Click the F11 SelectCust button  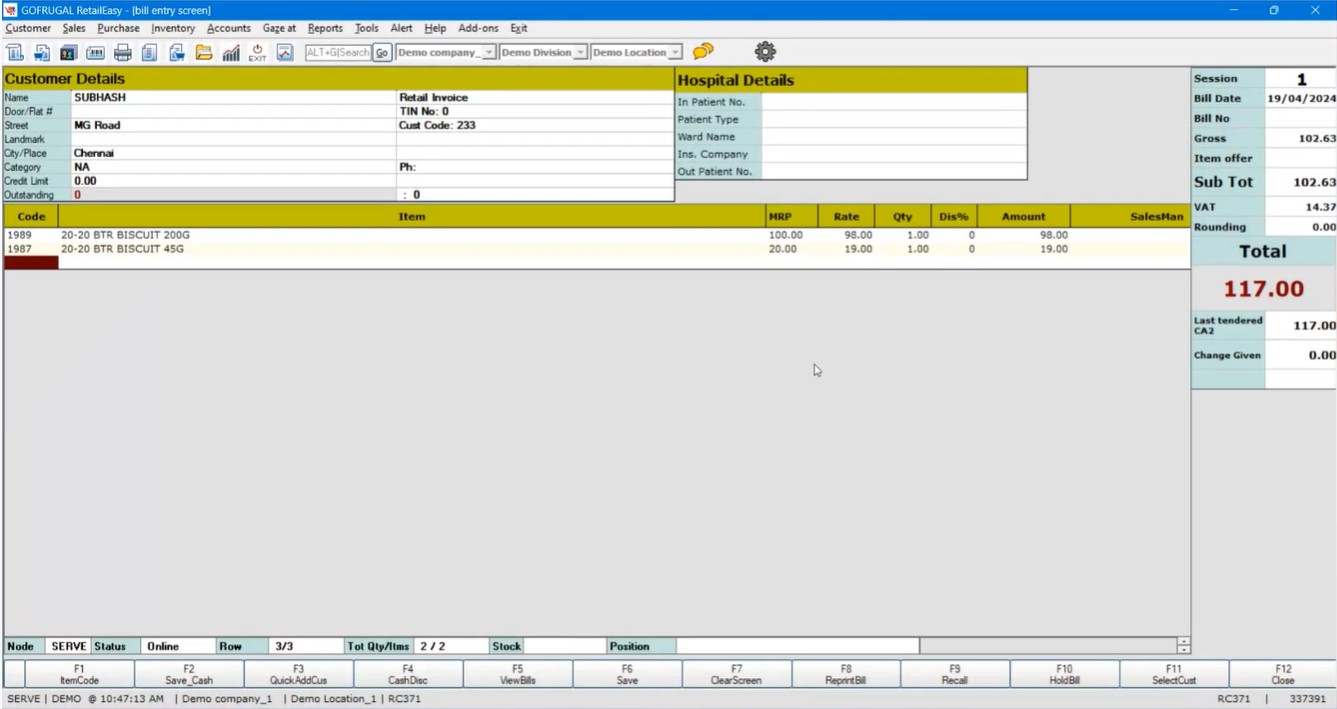point(1174,674)
